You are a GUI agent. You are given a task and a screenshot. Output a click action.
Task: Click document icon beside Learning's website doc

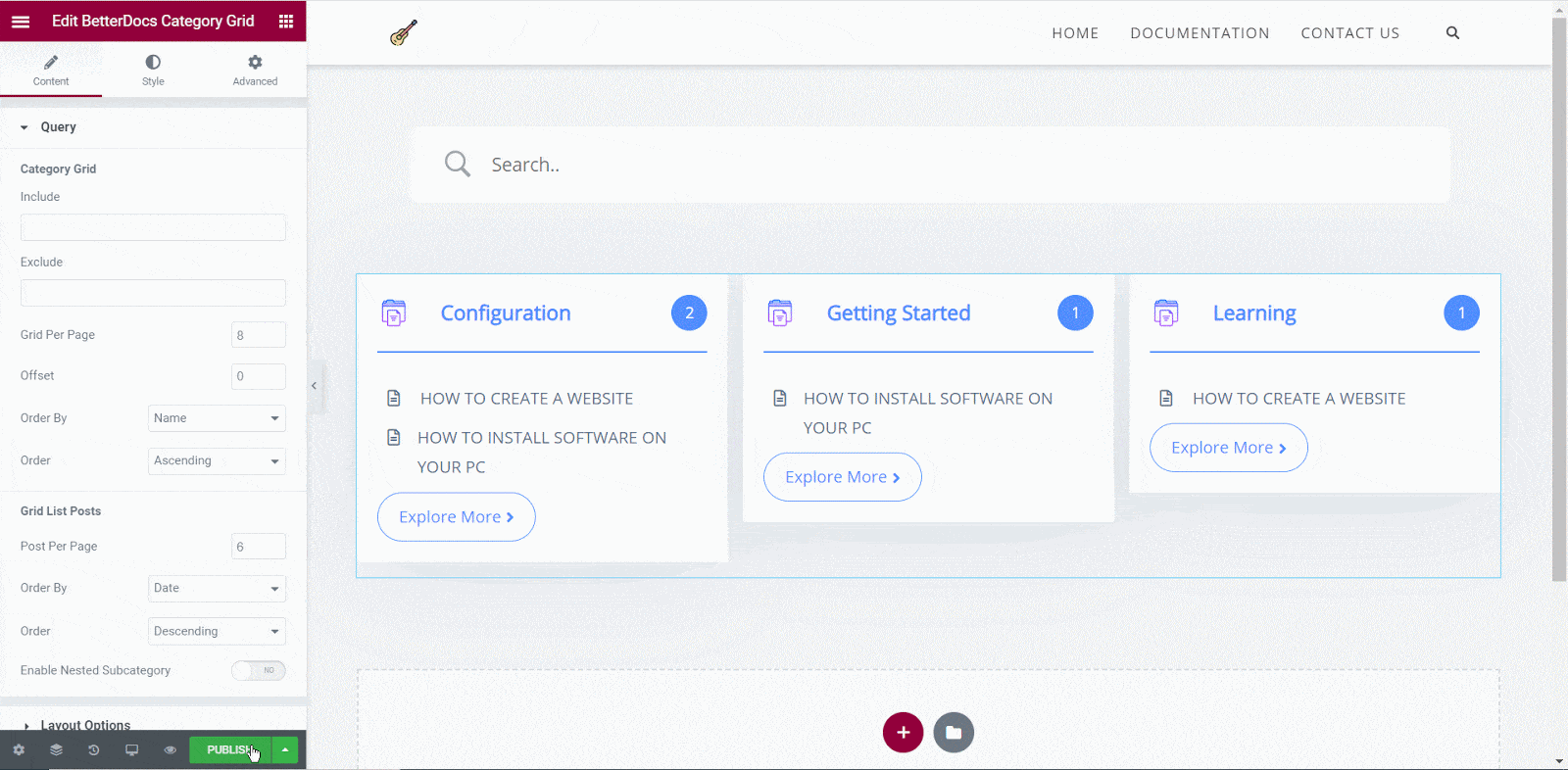pos(1166,399)
